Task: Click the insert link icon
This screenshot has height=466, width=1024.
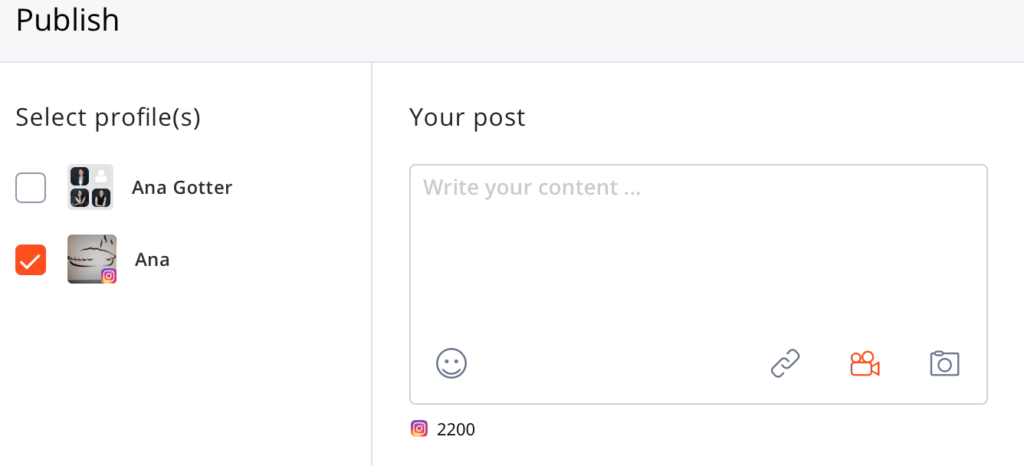Action: click(785, 363)
